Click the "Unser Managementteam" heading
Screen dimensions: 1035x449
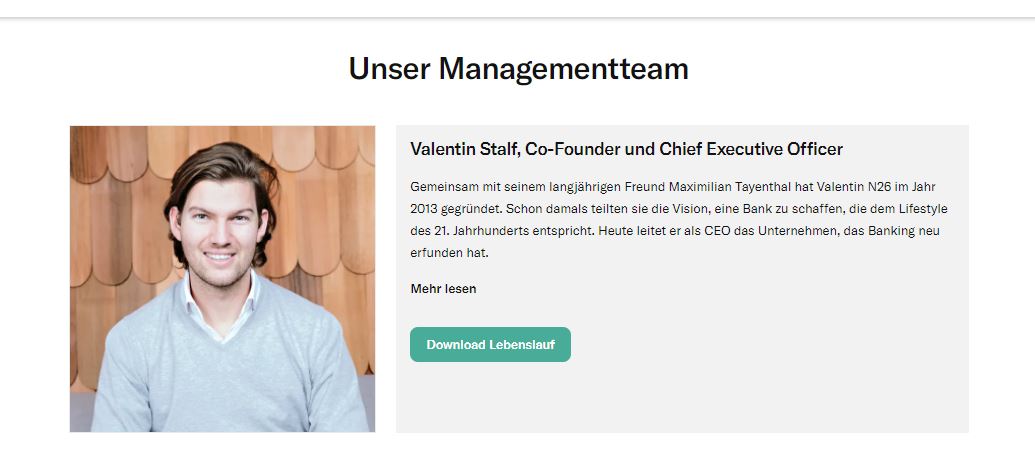click(518, 69)
